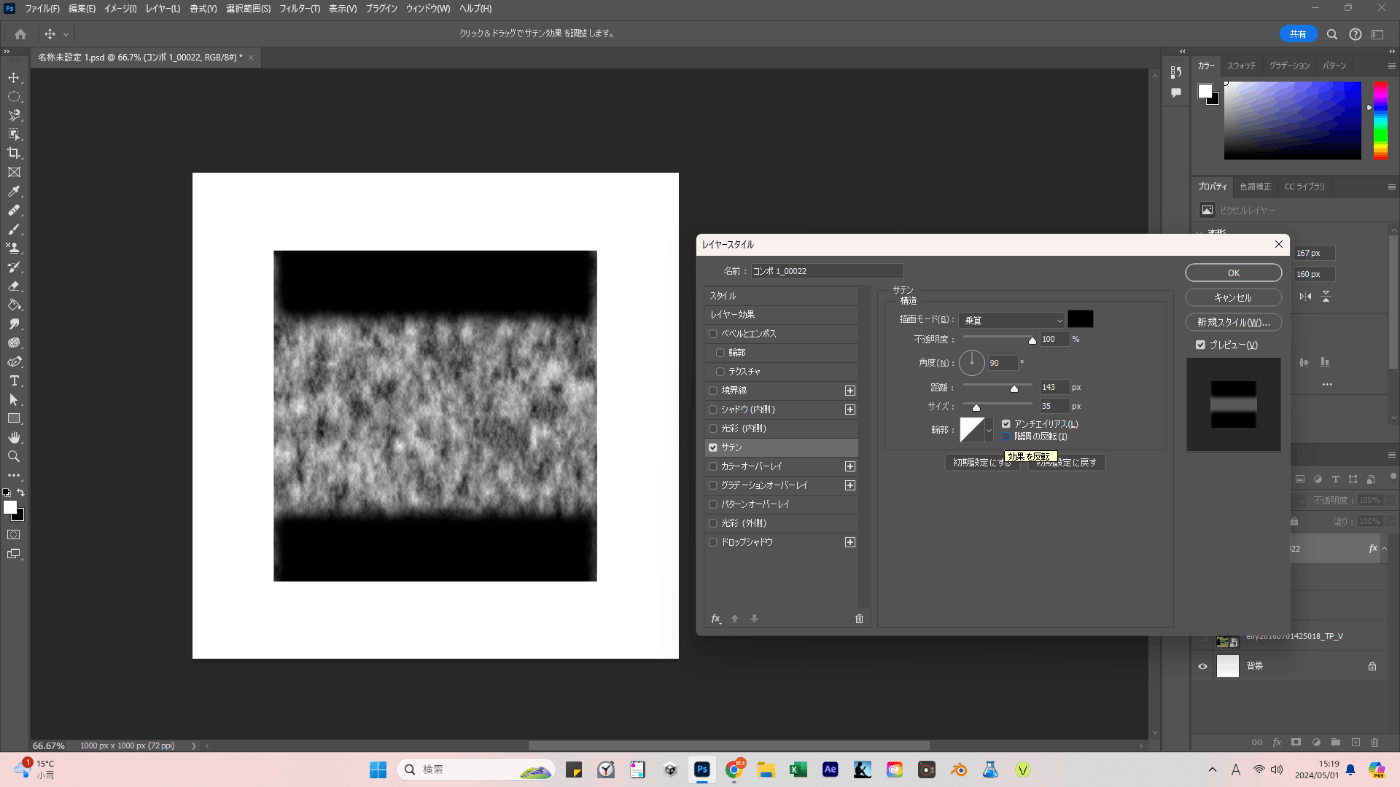Enable the ドロップシャドウ checkbox

coord(713,542)
